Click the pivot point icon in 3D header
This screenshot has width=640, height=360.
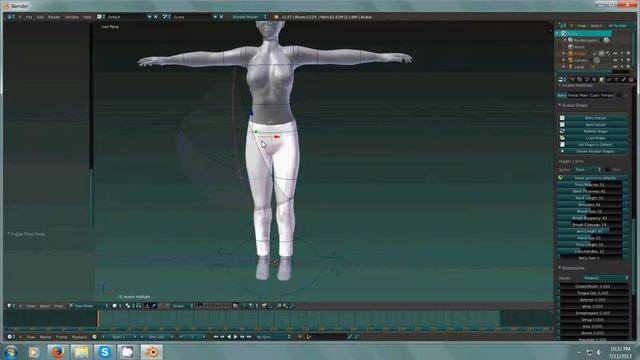point(128,306)
